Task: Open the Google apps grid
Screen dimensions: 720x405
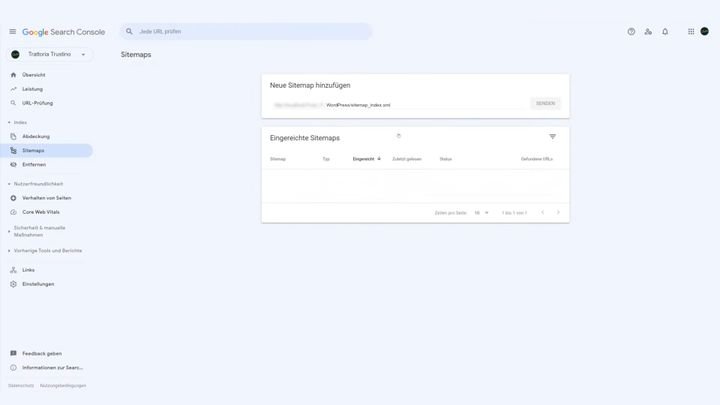Action: pos(691,31)
